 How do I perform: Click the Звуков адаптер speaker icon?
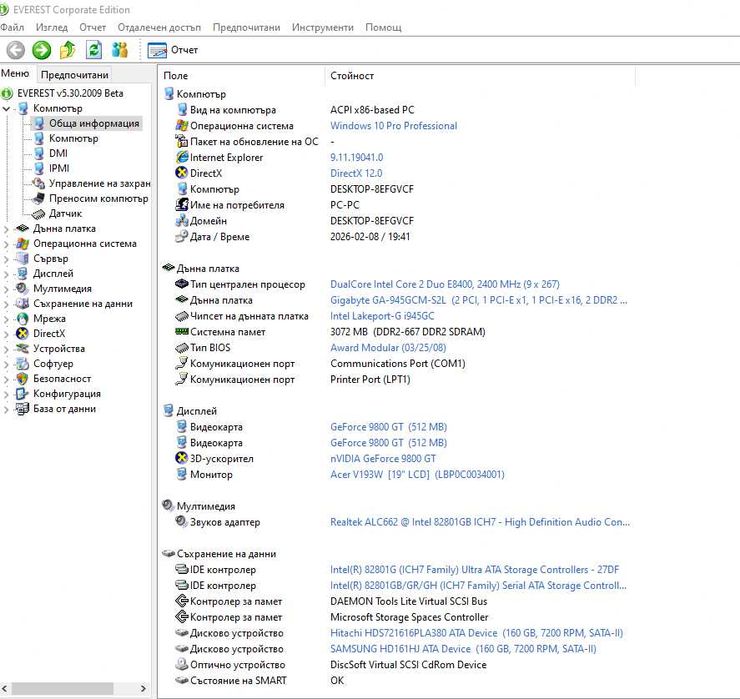[x=182, y=522]
